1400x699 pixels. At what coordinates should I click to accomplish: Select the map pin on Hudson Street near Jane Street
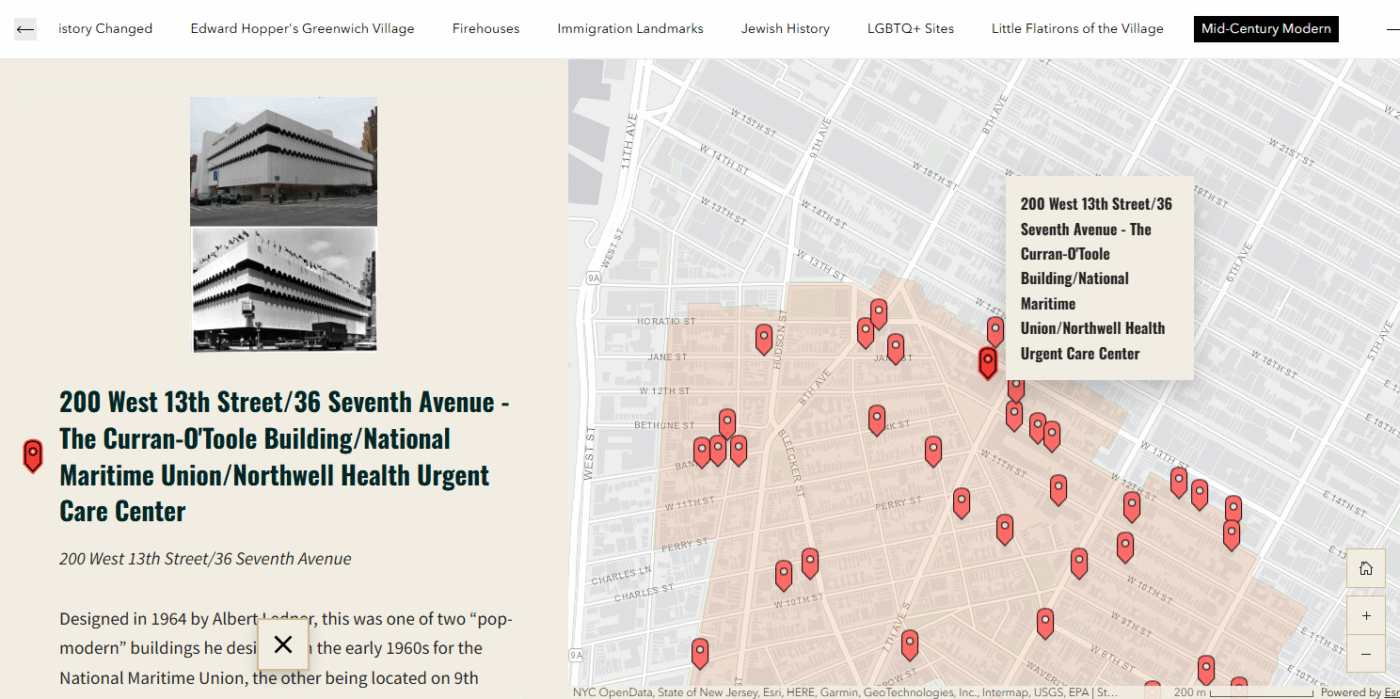point(764,339)
